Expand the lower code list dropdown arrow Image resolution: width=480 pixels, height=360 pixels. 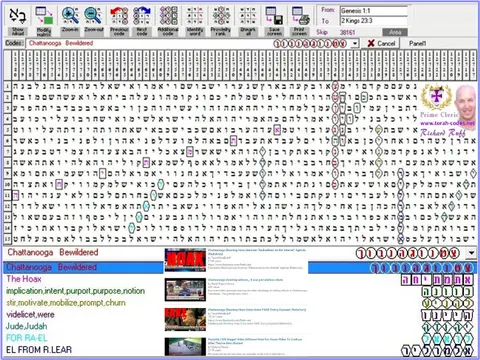pyautogui.click(x=471, y=253)
